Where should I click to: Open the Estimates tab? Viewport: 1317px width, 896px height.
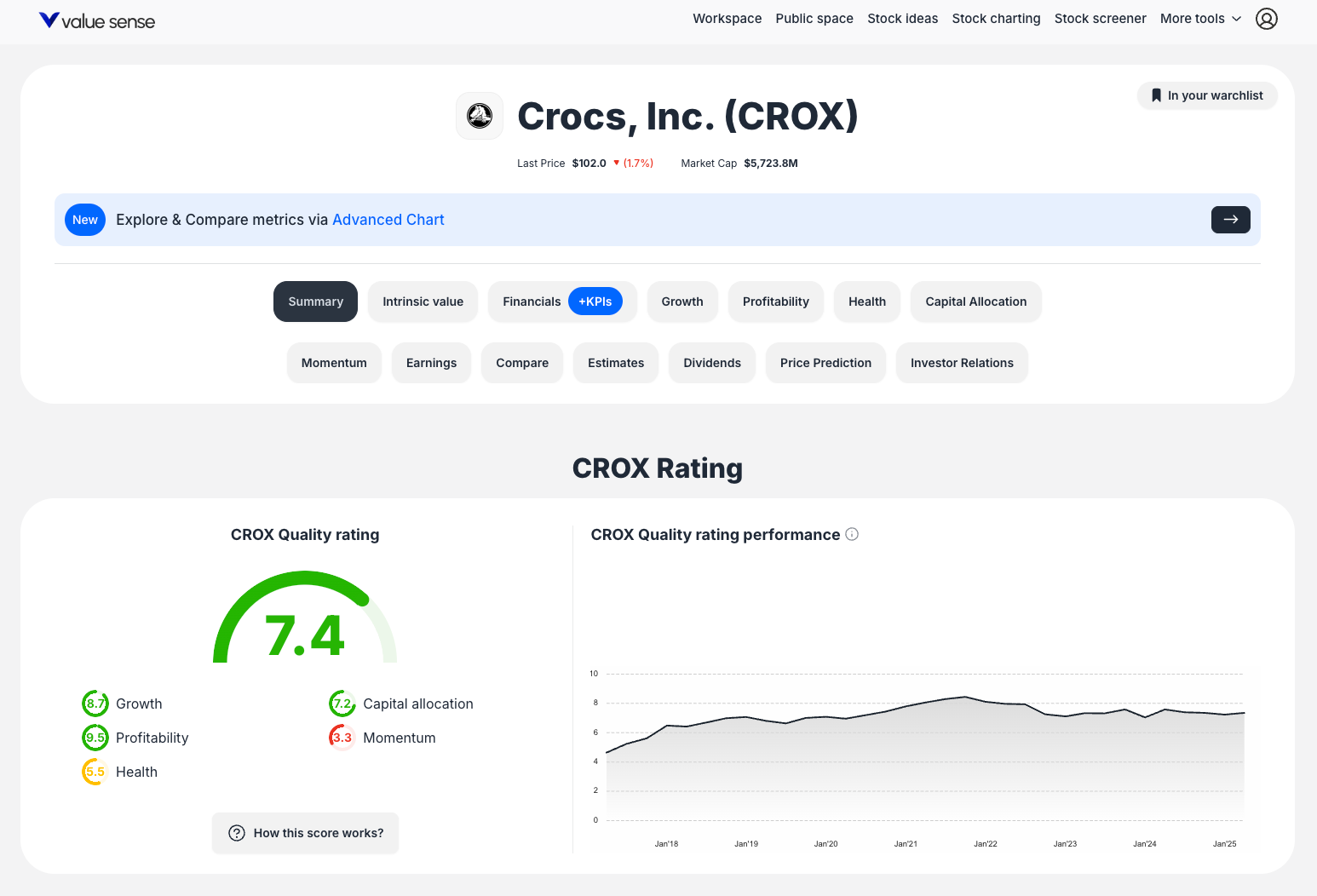(616, 363)
